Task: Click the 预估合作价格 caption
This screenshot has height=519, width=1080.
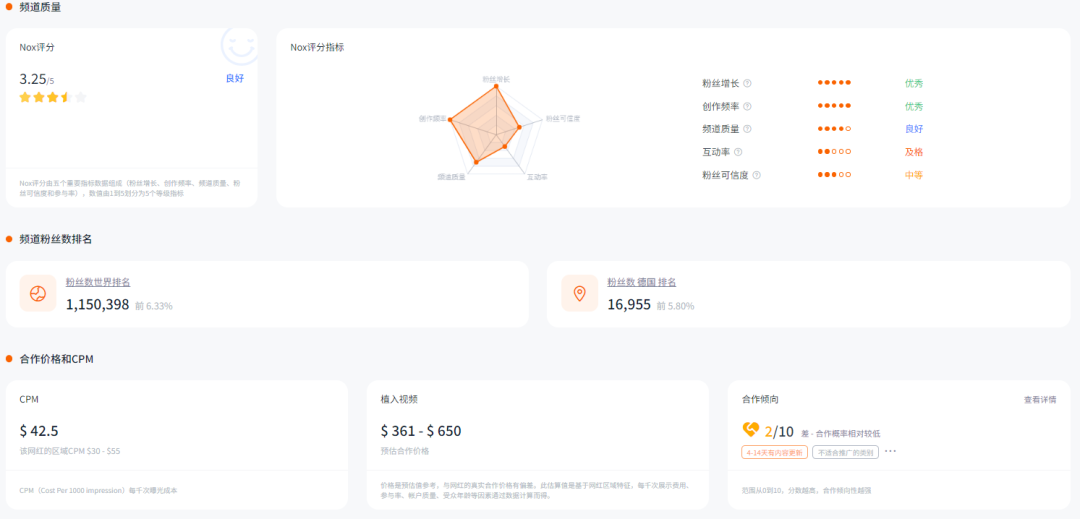Action: [x=405, y=452]
